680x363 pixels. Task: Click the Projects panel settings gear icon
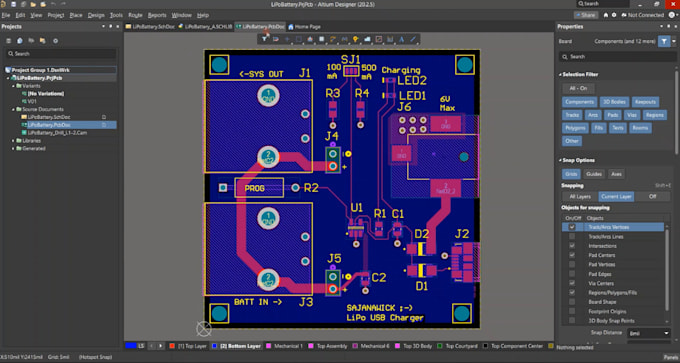pyautogui.click(x=56, y=41)
